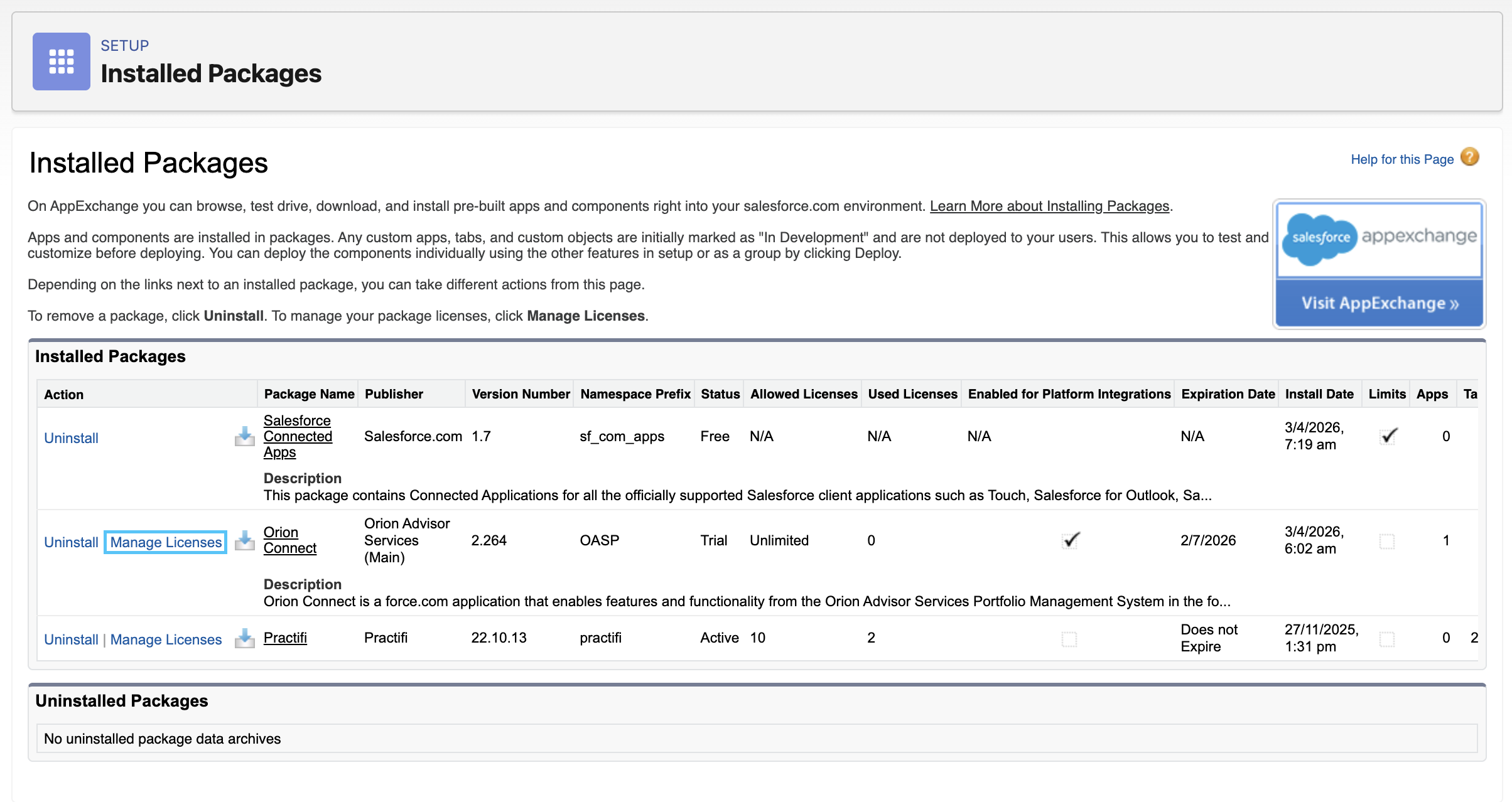
Task: Open the Salesforce Connected Apps package link
Action: (x=298, y=436)
